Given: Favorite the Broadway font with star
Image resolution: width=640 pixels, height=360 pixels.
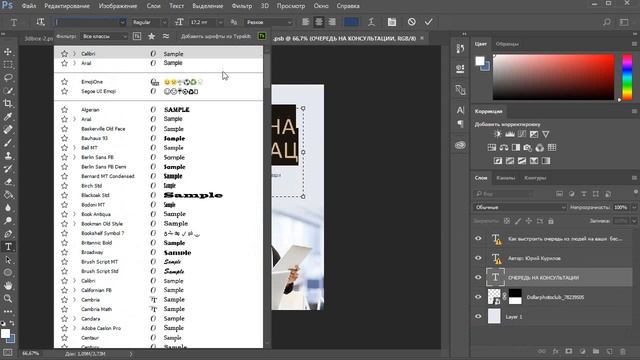Looking at the screenshot, I should point(64,252).
